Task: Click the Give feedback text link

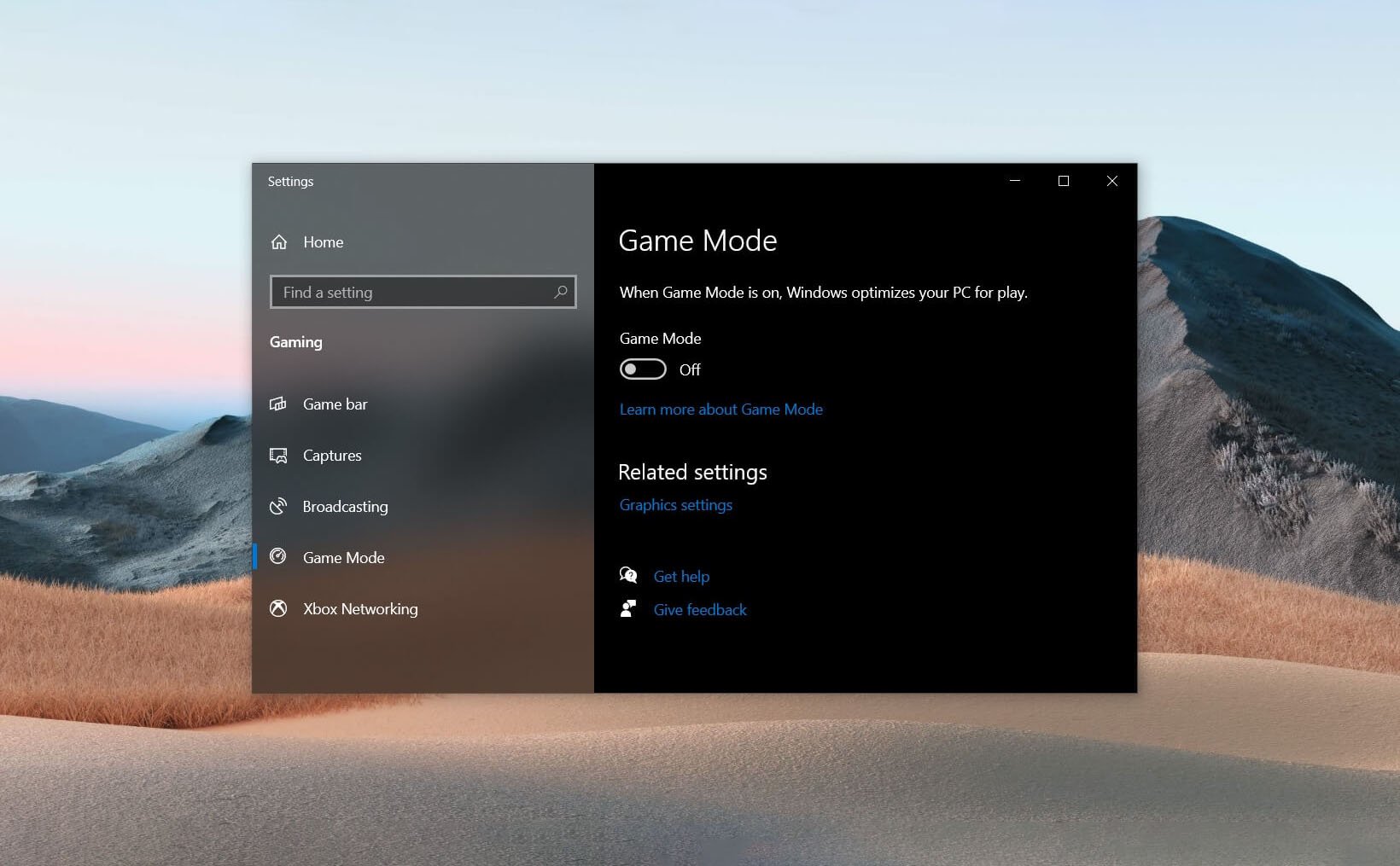Action: (x=700, y=610)
